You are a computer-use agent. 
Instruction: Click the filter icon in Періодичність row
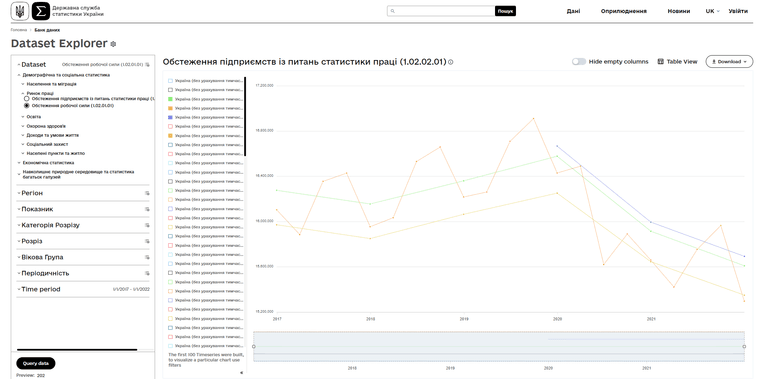click(147, 273)
